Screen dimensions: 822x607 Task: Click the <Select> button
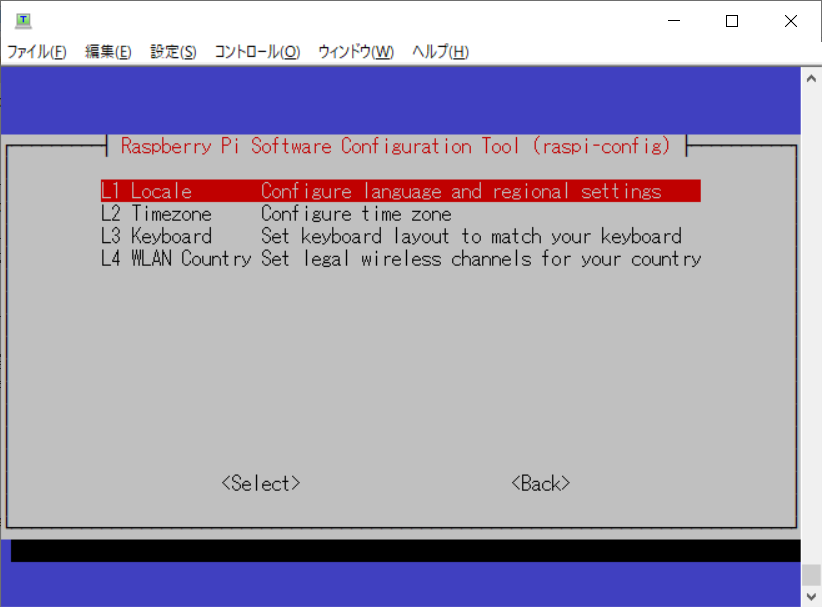click(x=261, y=483)
